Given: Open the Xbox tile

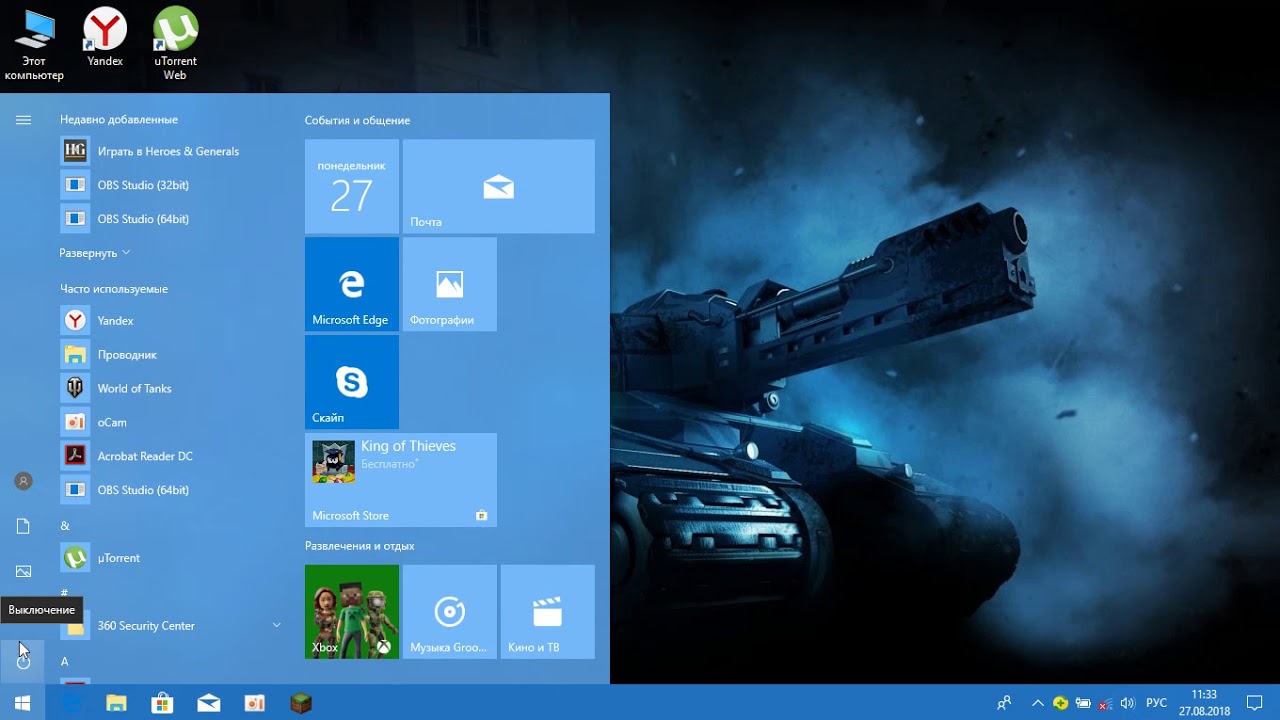Looking at the screenshot, I should [x=352, y=612].
